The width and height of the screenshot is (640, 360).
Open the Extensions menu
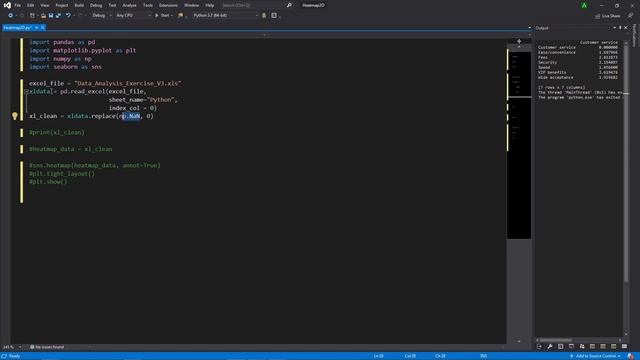tap(168, 5)
